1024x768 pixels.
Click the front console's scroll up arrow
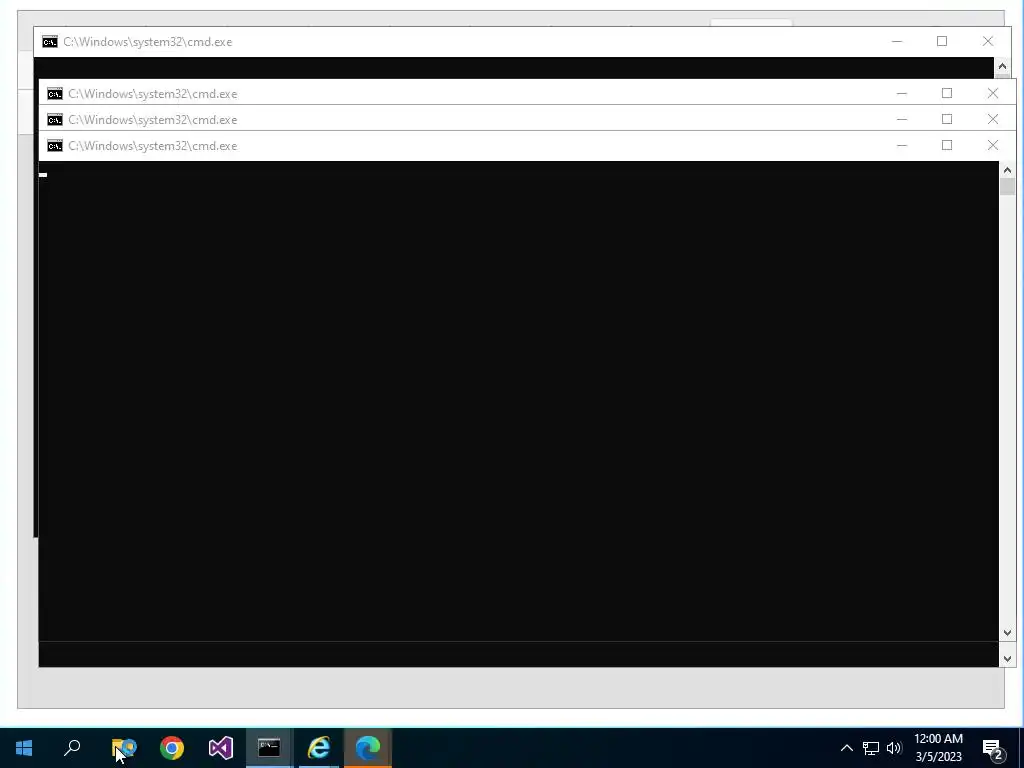coord(1007,170)
